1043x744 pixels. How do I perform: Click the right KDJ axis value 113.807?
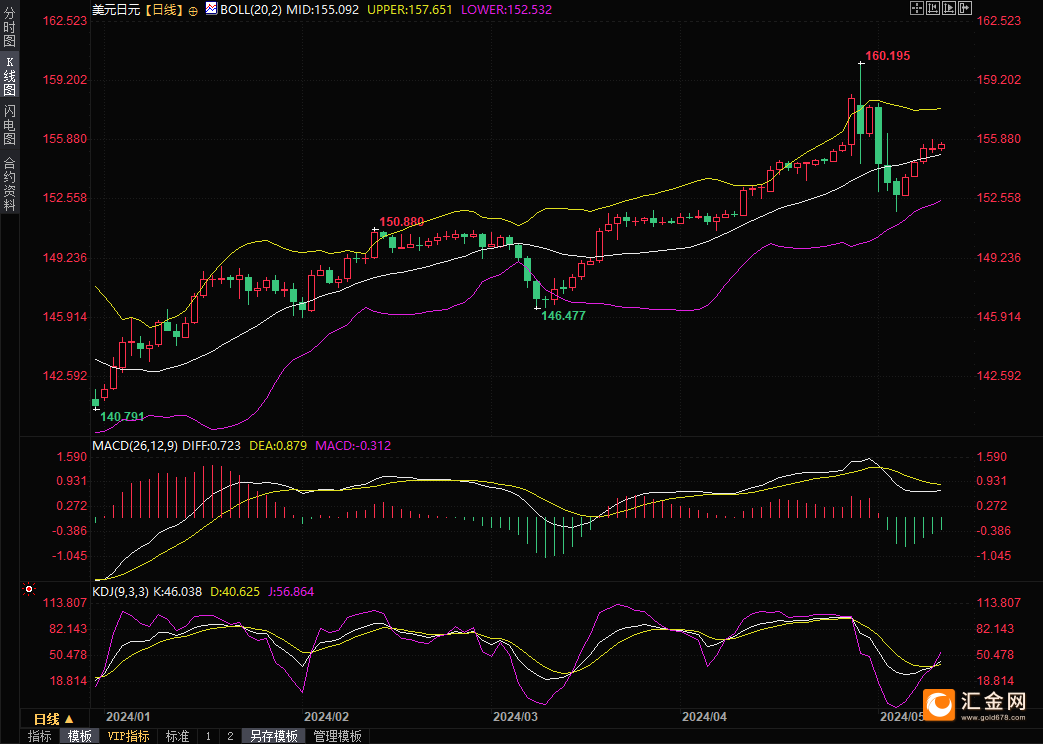pos(998,603)
